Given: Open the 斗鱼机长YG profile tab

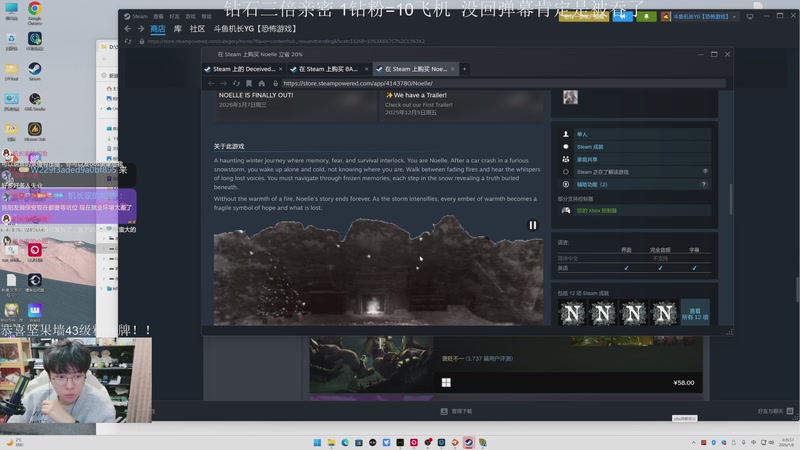Looking at the screenshot, I should click(255, 29).
